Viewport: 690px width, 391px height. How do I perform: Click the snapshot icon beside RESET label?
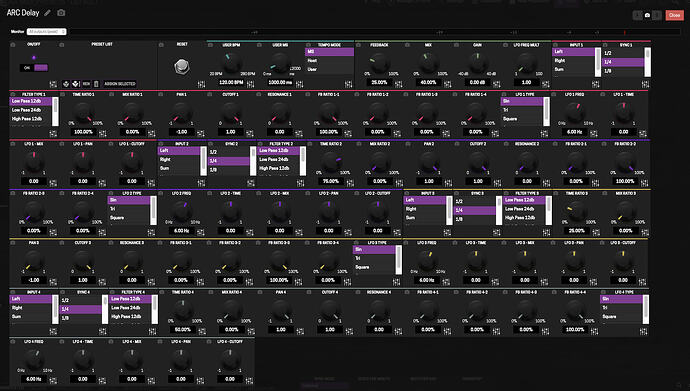click(x=161, y=45)
